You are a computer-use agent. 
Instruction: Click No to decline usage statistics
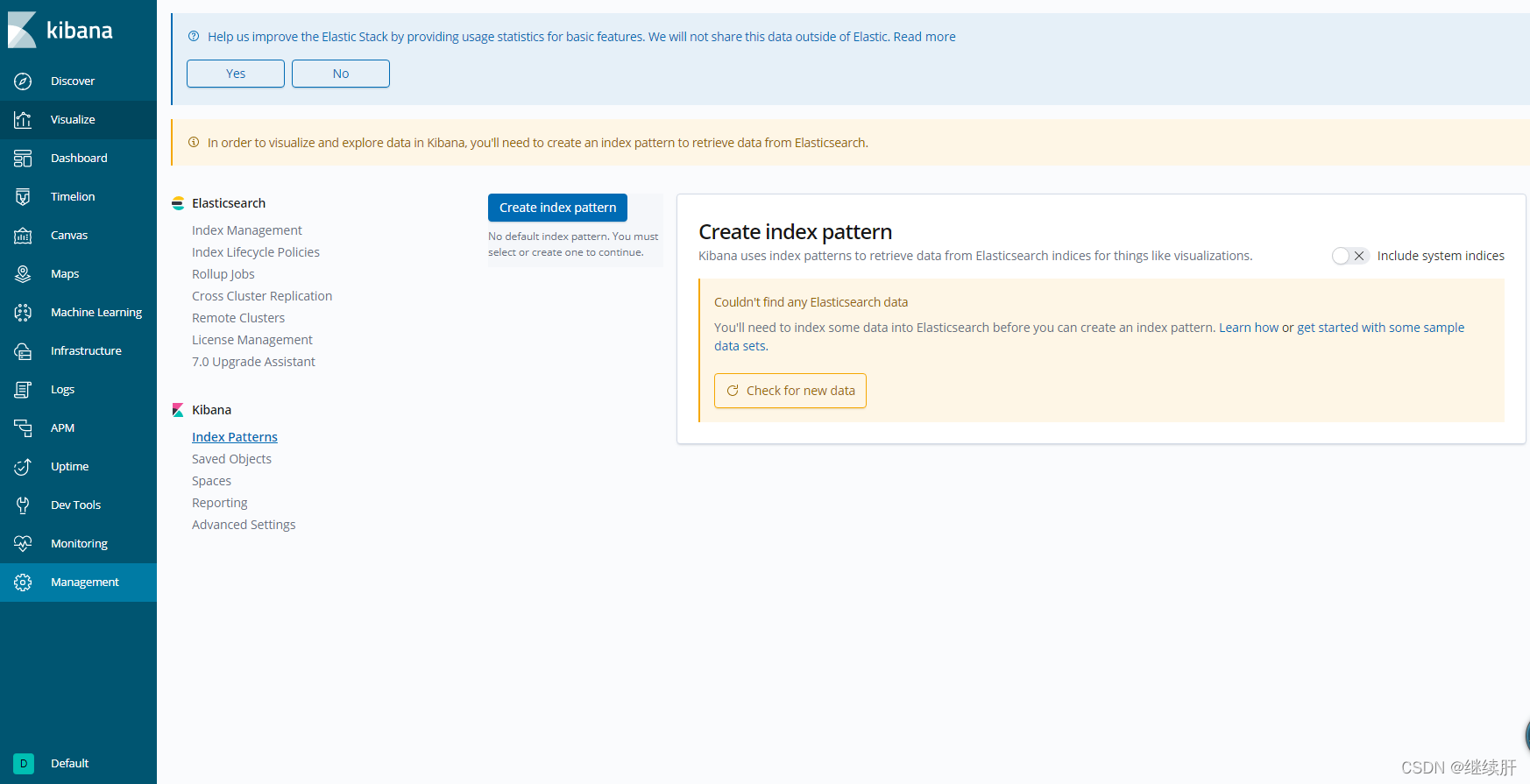pos(341,74)
